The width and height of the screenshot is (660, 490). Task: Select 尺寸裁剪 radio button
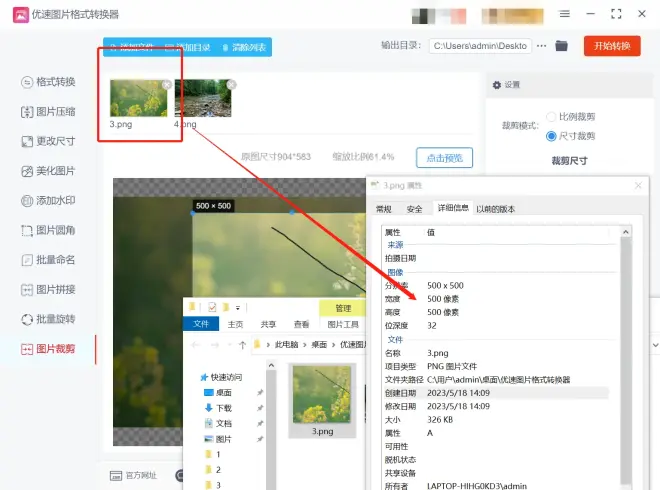pyautogui.click(x=551, y=136)
